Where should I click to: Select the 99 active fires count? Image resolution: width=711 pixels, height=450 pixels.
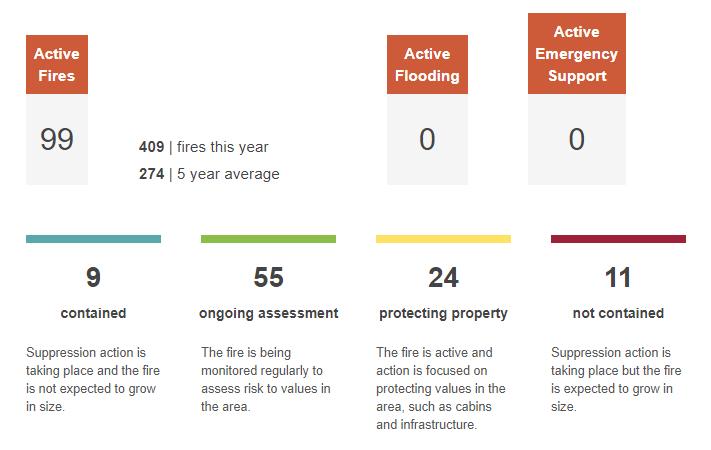(57, 139)
